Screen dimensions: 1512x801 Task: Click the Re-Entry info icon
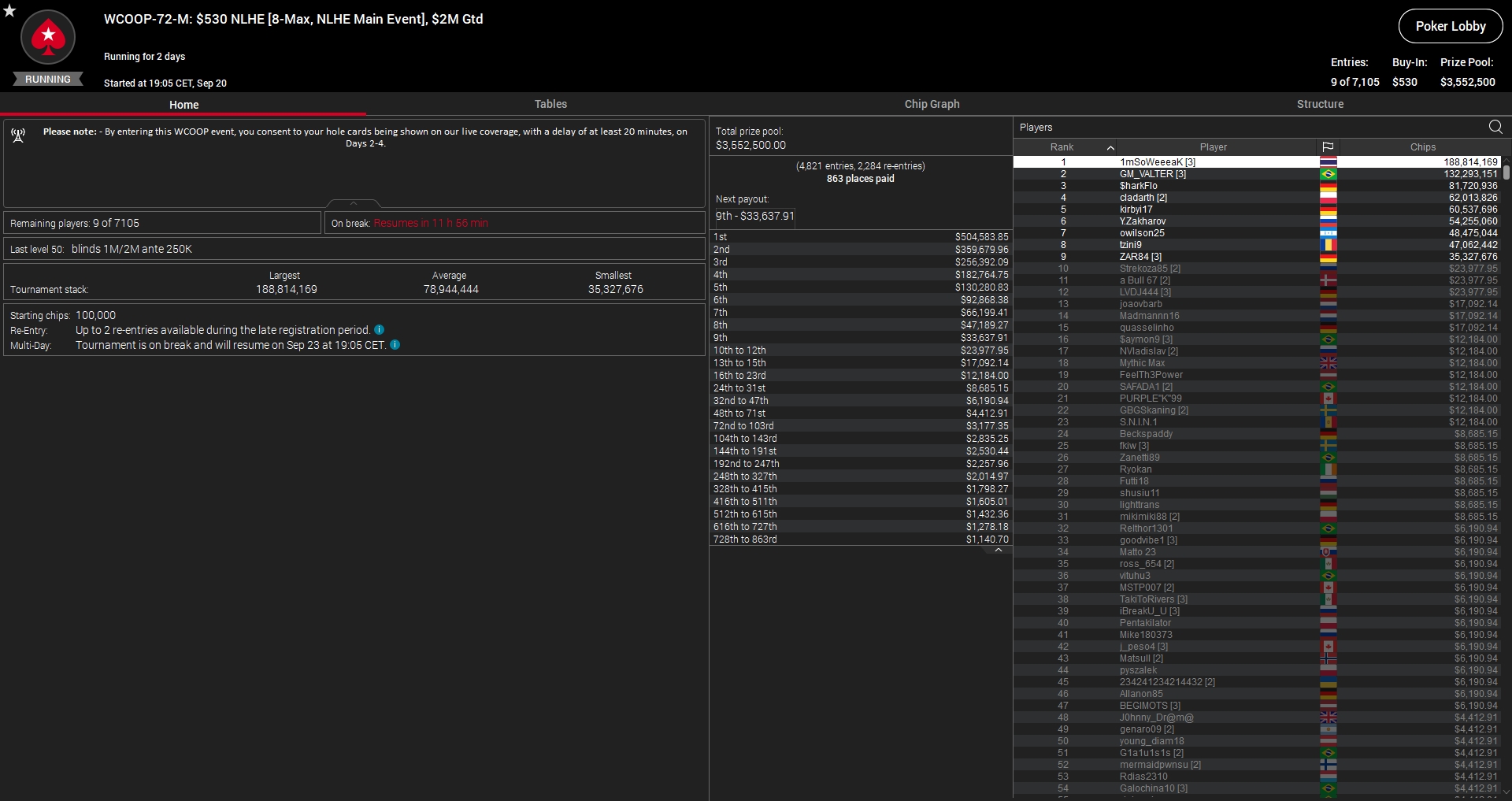click(x=380, y=330)
